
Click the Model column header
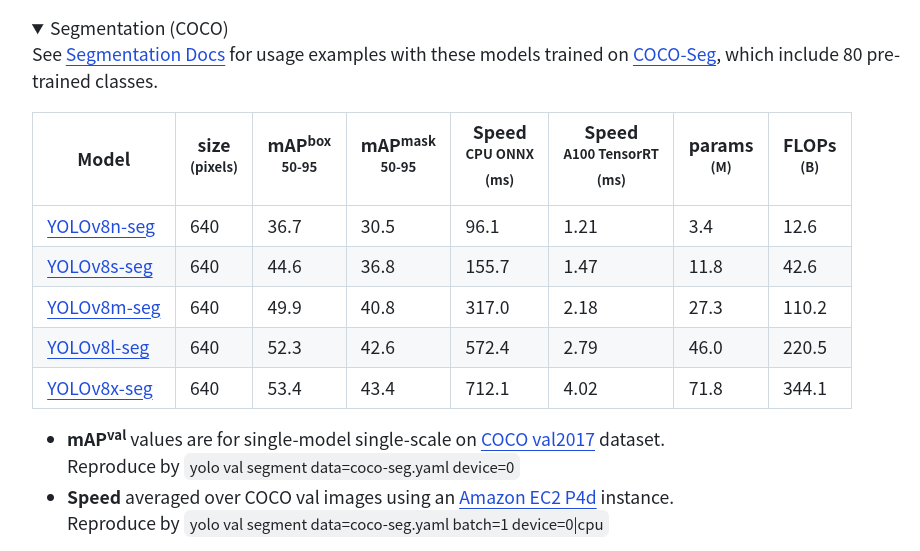pyautogui.click(x=104, y=159)
